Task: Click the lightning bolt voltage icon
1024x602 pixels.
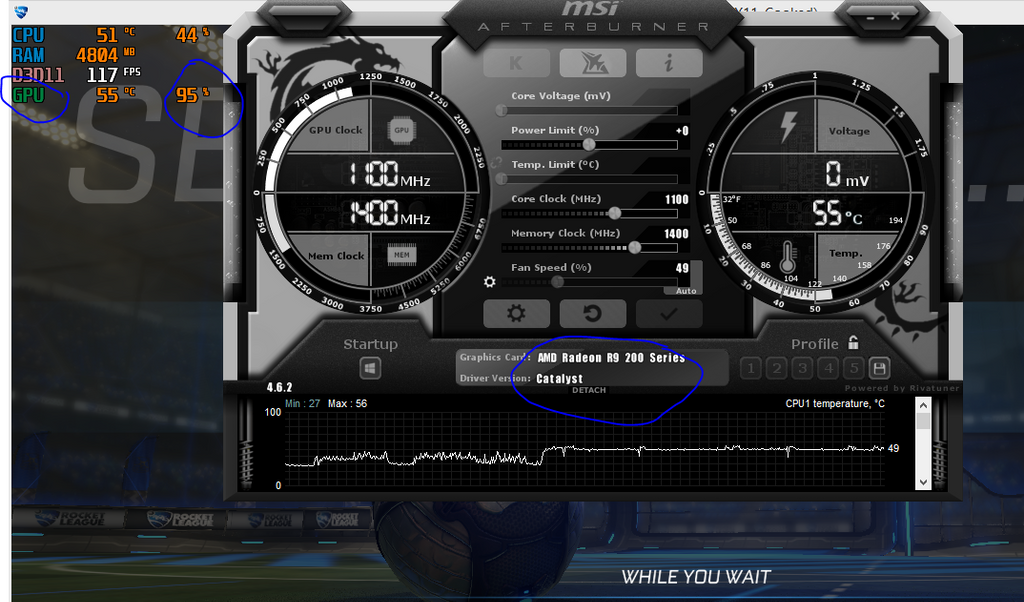Action: pyautogui.click(x=789, y=126)
